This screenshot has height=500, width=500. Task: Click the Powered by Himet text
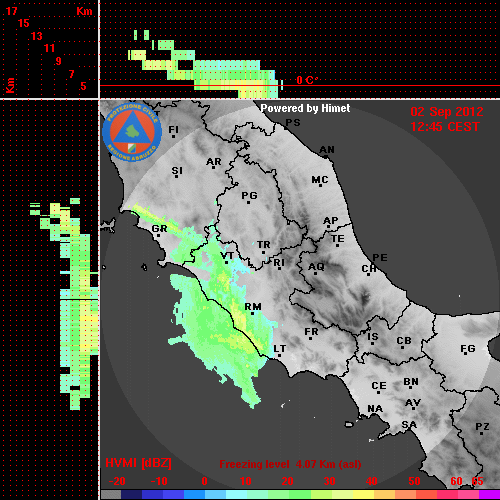tap(305, 108)
